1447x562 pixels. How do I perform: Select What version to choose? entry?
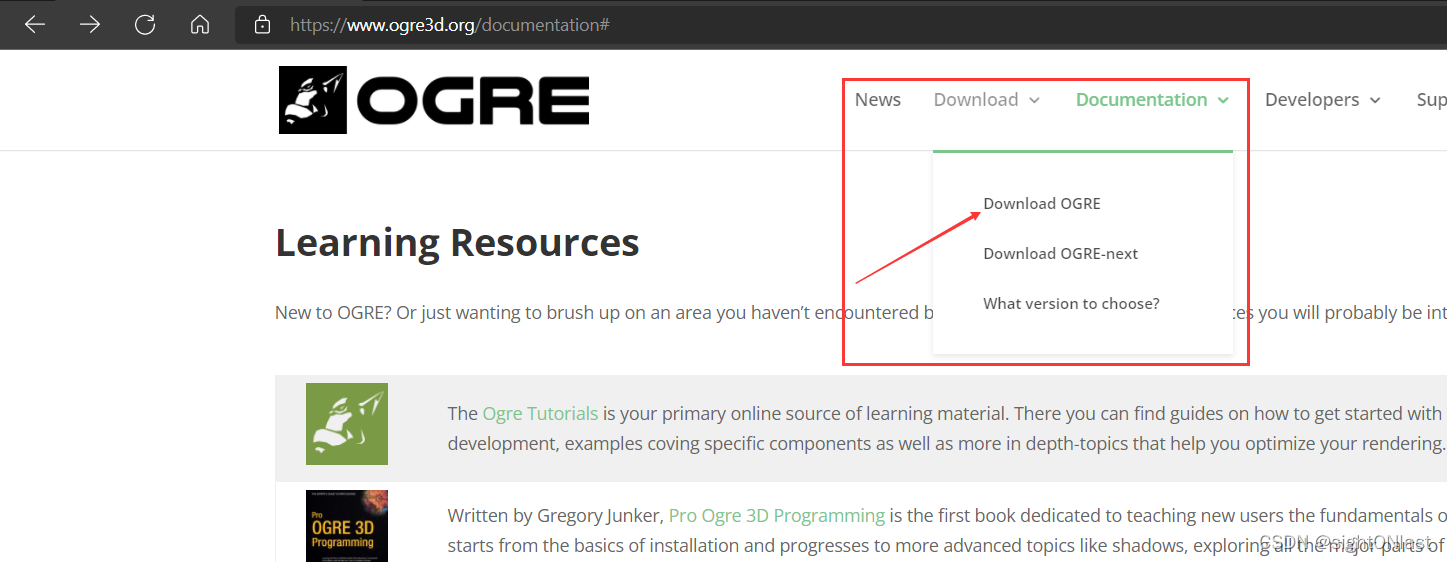(1072, 303)
